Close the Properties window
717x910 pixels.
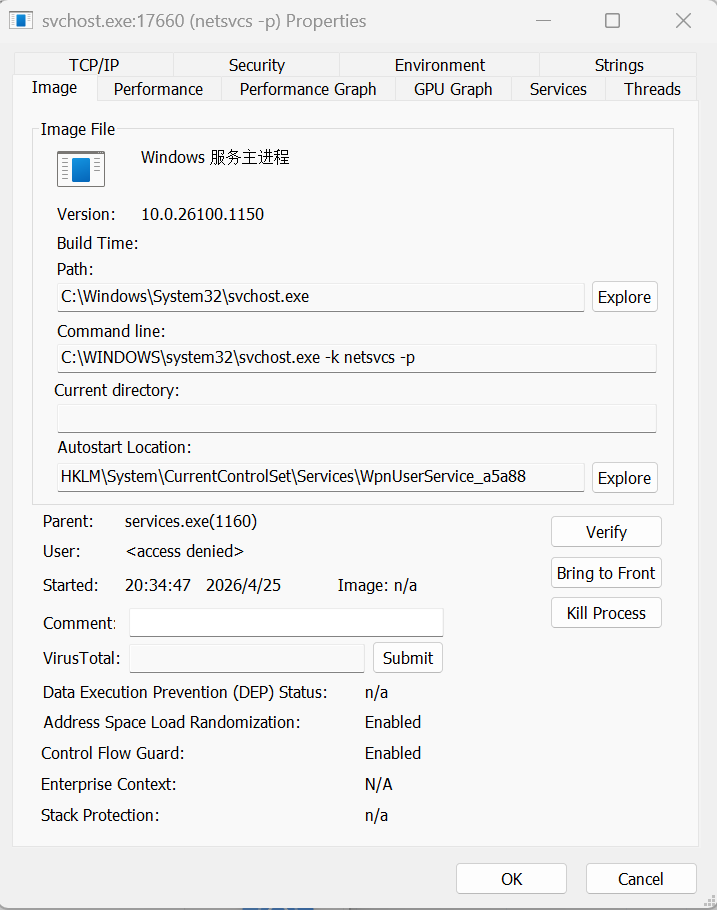(683, 21)
